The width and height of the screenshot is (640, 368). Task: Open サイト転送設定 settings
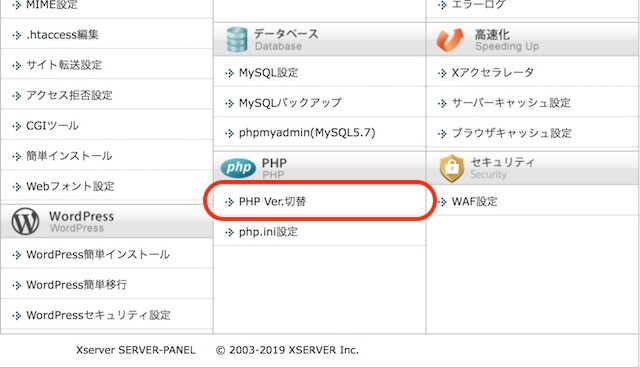coord(64,65)
